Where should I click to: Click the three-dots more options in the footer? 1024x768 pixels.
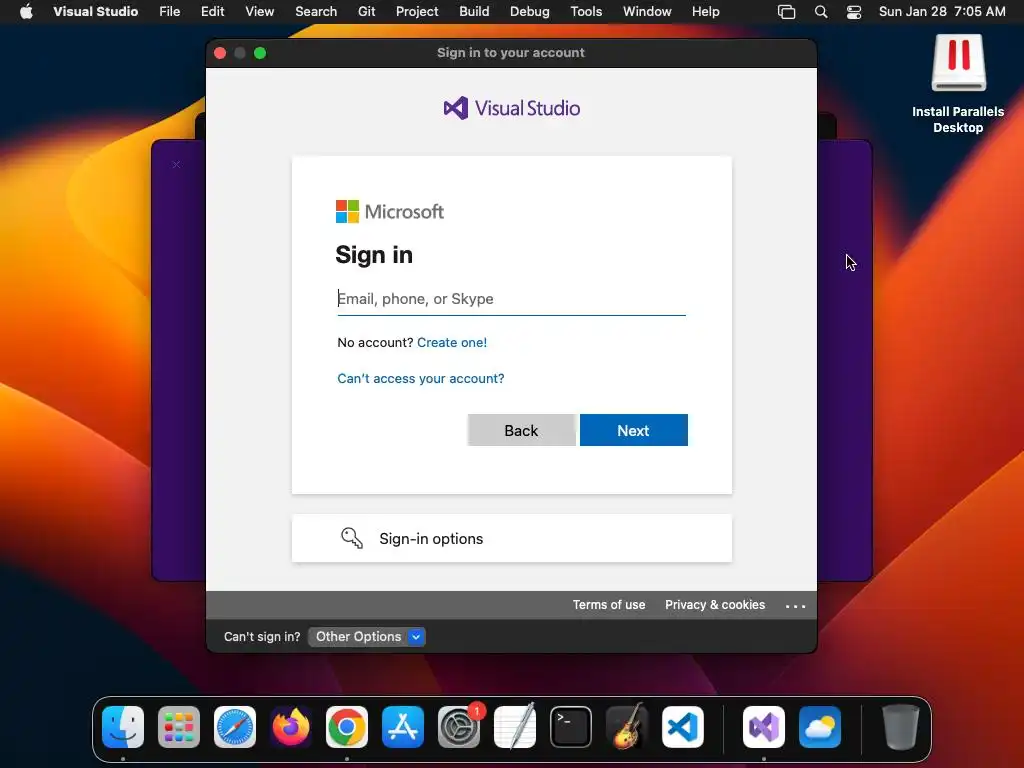pyautogui.click(x=795, y=606)
